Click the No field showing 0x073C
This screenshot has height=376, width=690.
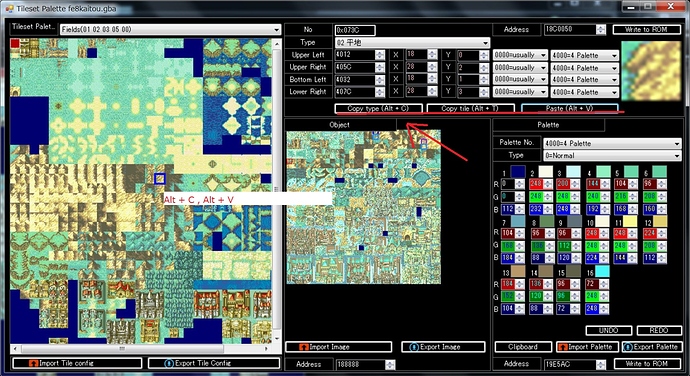[x=355, y=30]
